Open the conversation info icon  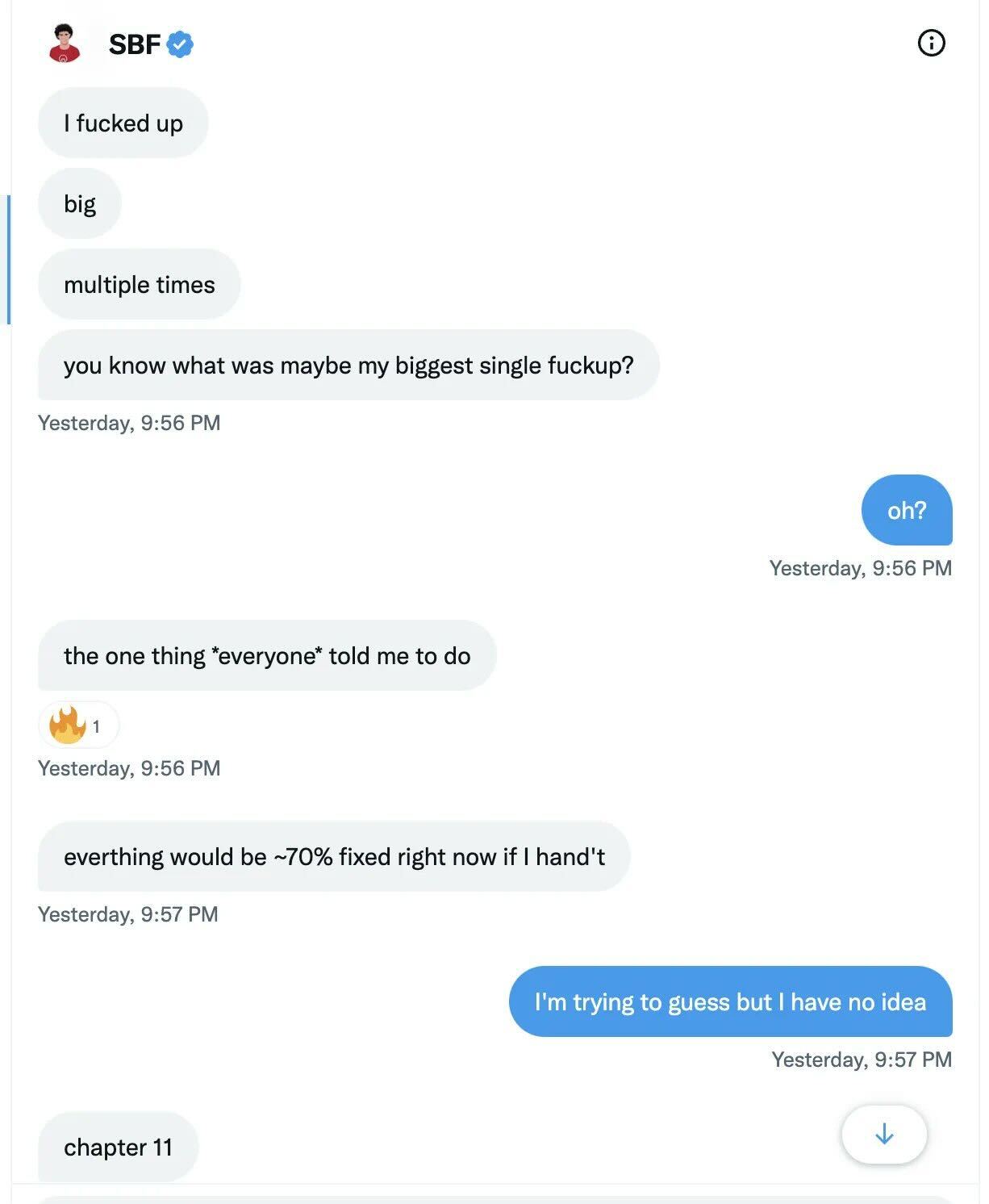coord(931,43)
